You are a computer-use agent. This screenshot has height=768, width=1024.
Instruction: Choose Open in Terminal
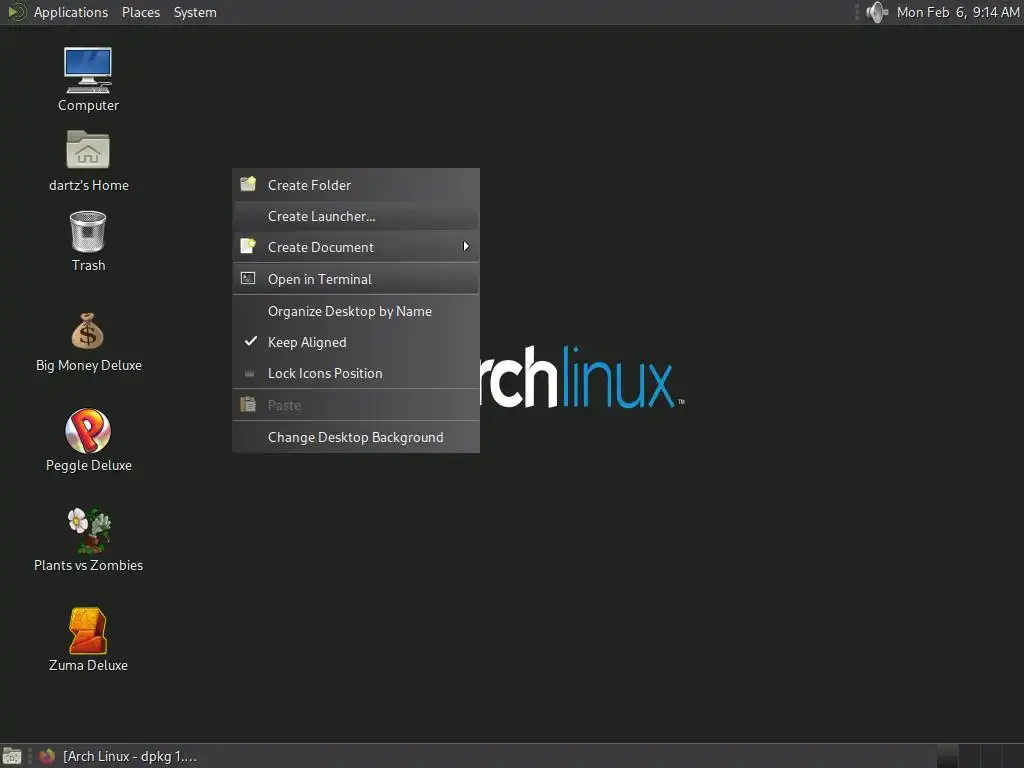point(356,280)
